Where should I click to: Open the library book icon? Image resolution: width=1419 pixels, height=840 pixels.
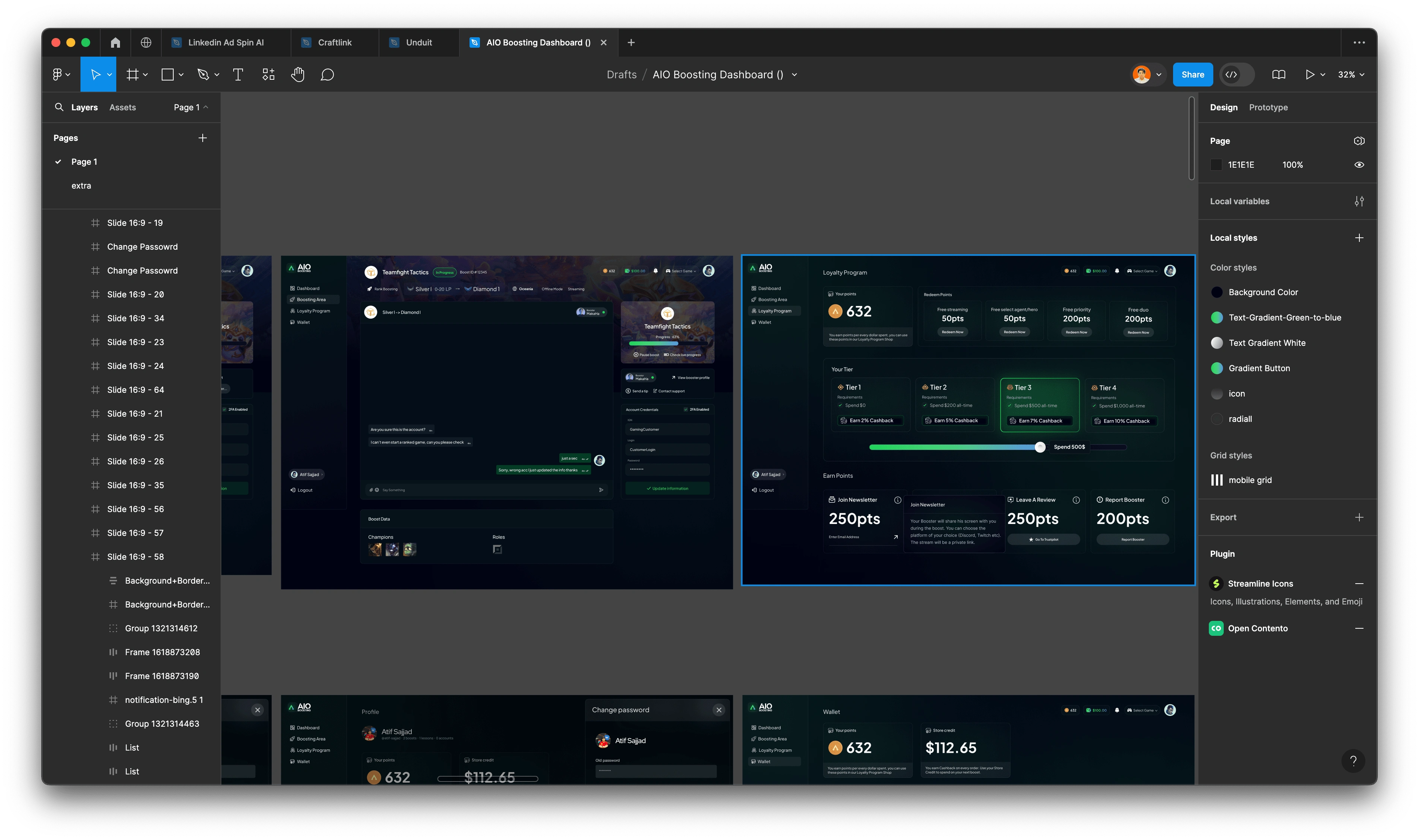click(x=1278, y=75)
